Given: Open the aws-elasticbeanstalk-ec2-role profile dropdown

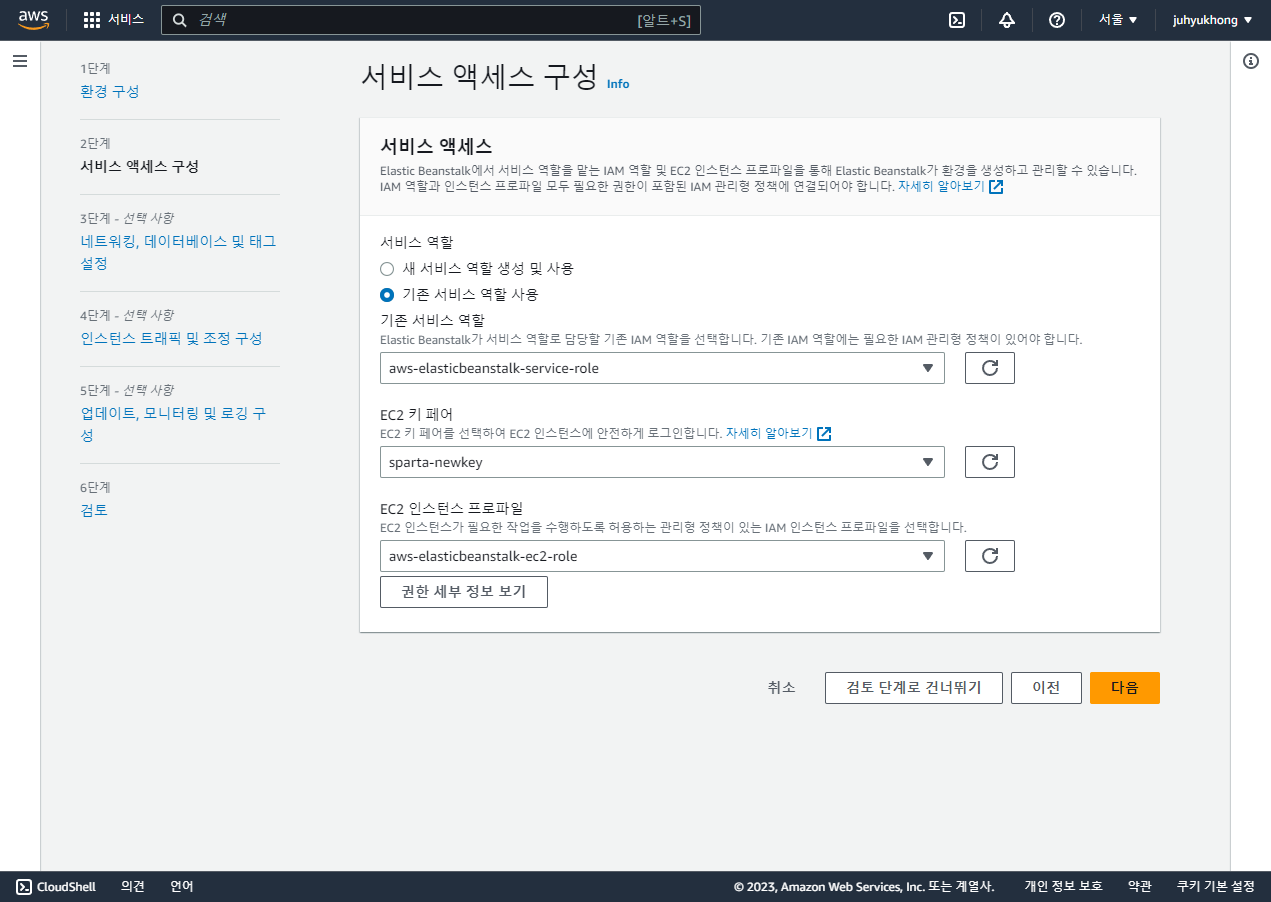Looking at the screenshot, I should [x=662, y=556].
